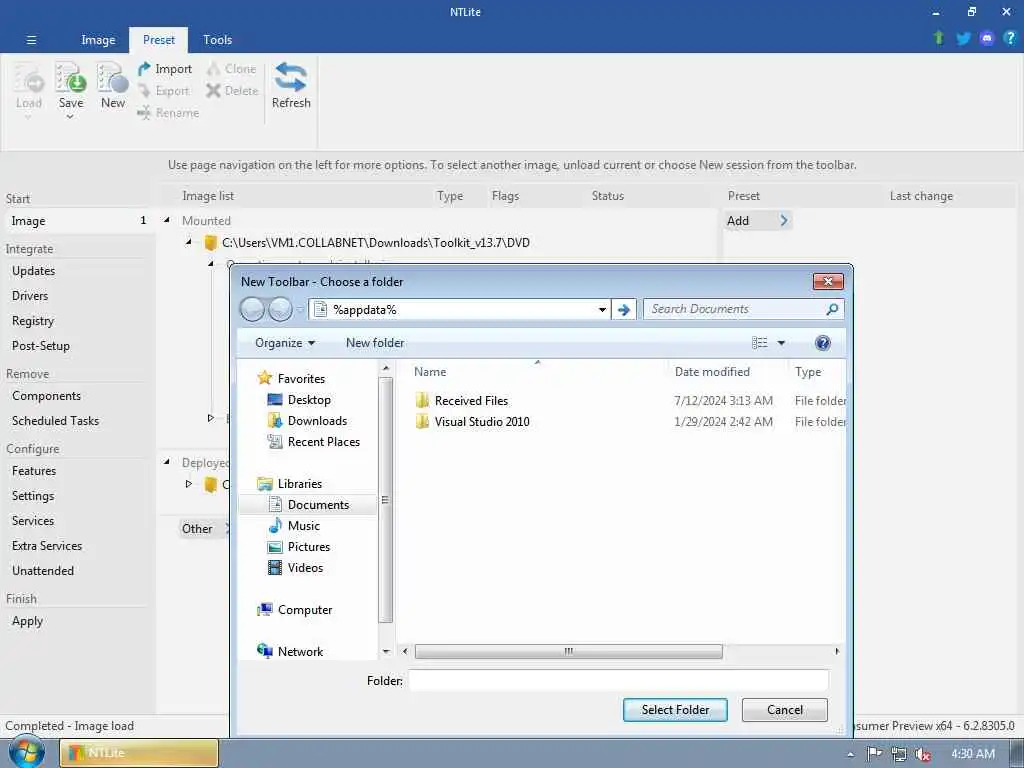The image size is (1024, 768).
Task: Select Desktop in Favorites
Action: 308,400
